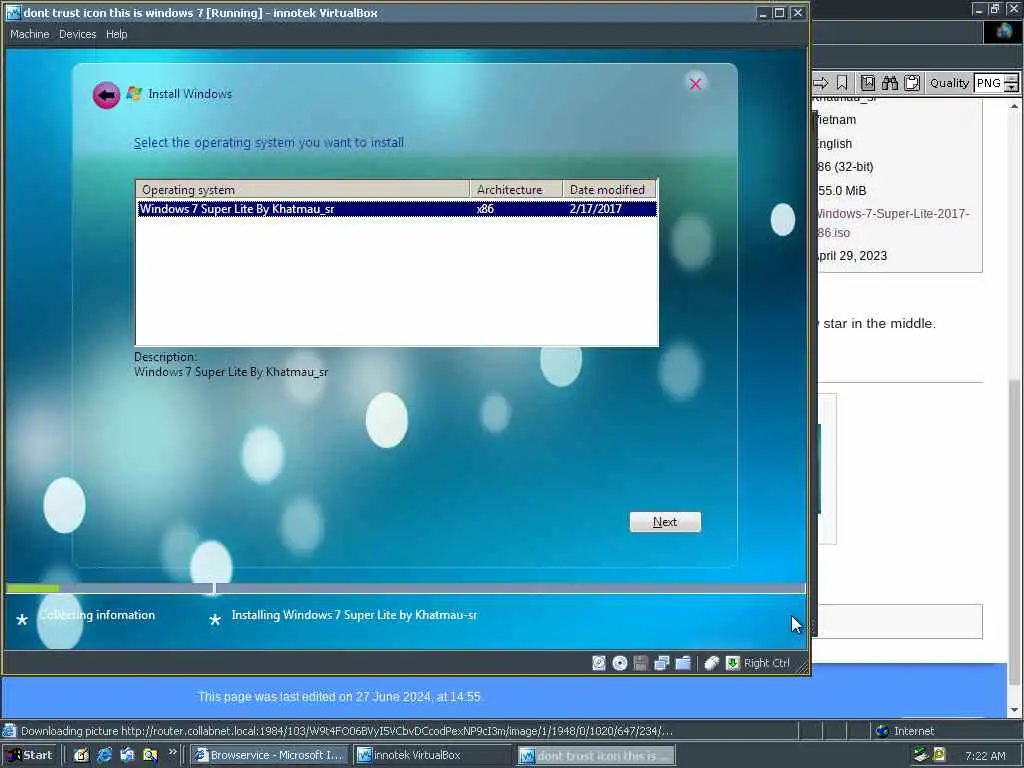The width and height of the screenshot is (1024, 768).
Task: Click the Operating system column header
Action: (303, 189)
